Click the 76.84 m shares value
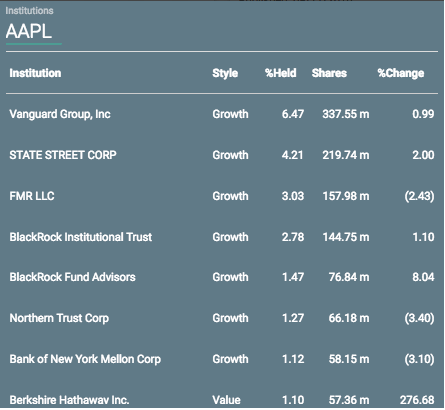Viewport: 445px width, 410px height. (x=349, y=277)
